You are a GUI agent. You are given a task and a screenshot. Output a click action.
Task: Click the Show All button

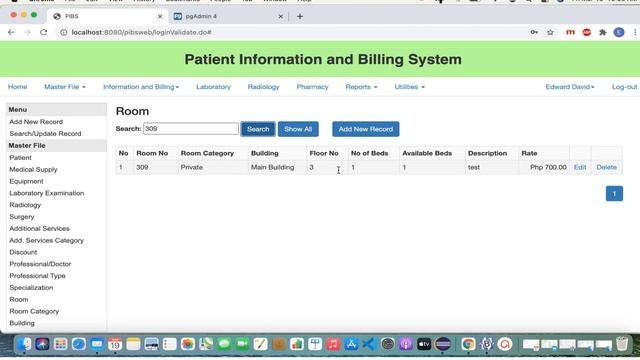[298, 129]
